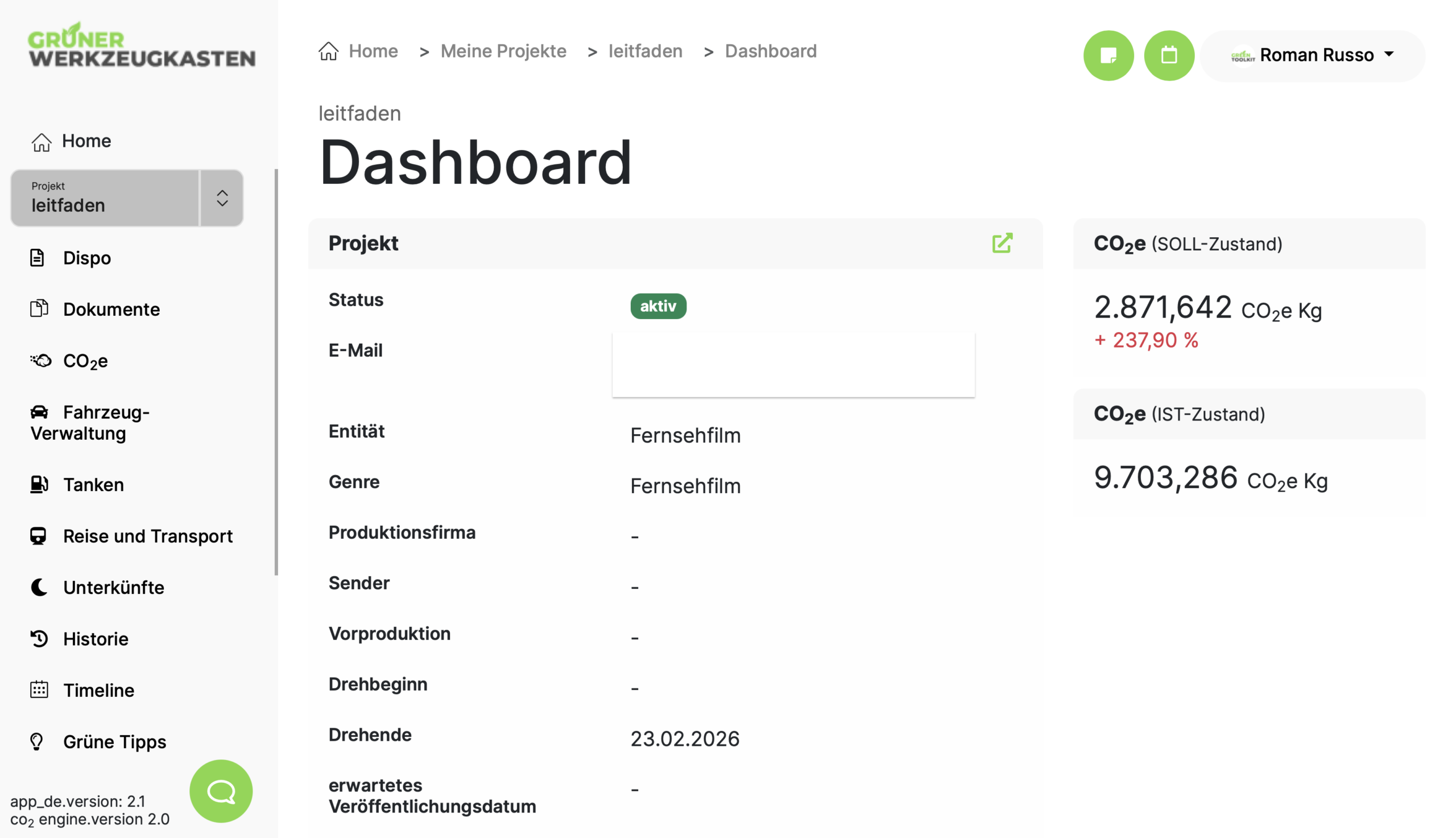Click the Dispo document icon in sidebar
1456x838 pixels.
click(38, 258)
